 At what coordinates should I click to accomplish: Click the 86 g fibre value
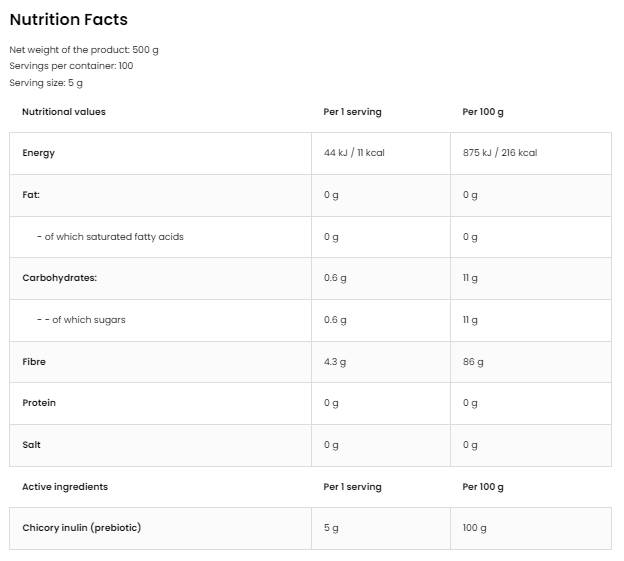[472, 361]
